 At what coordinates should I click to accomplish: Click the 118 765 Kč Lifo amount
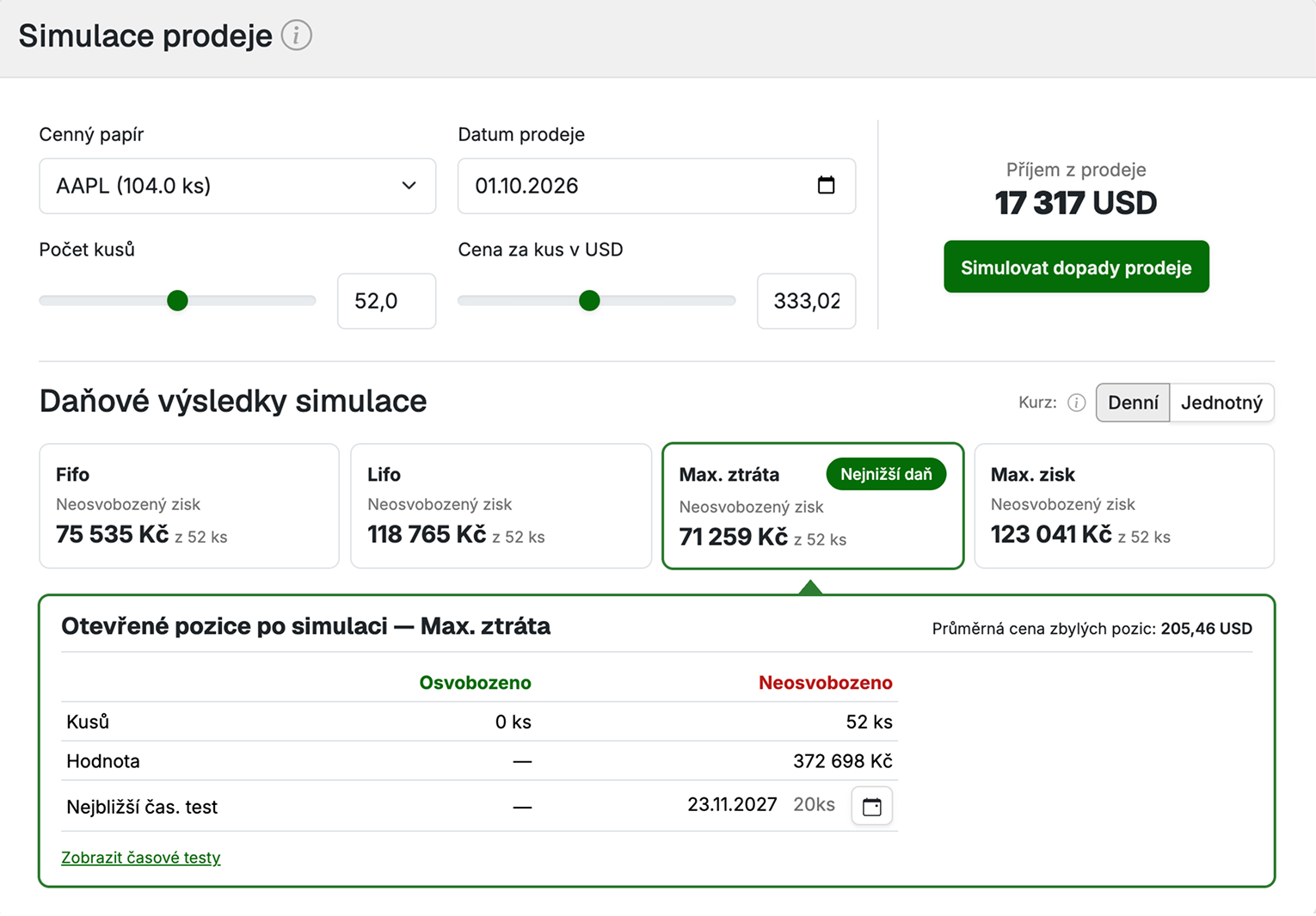click(x=427, y=534)
